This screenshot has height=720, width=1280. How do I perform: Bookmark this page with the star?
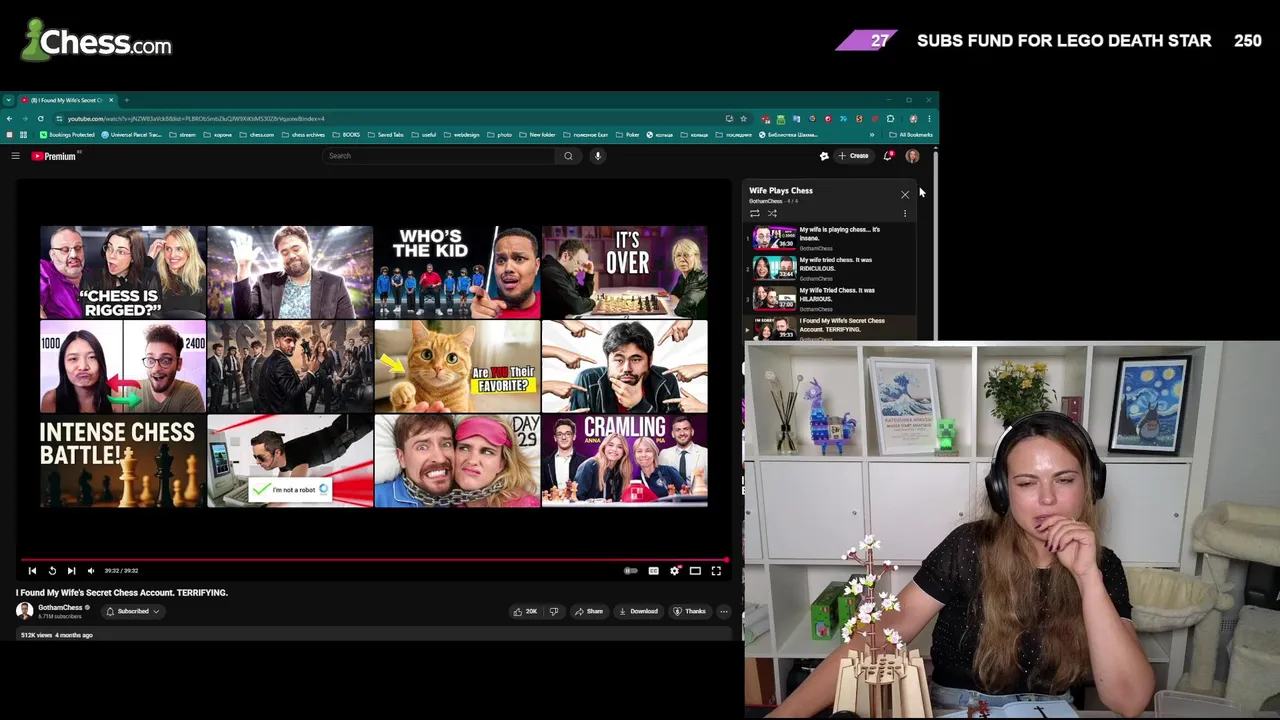point(743,119)
